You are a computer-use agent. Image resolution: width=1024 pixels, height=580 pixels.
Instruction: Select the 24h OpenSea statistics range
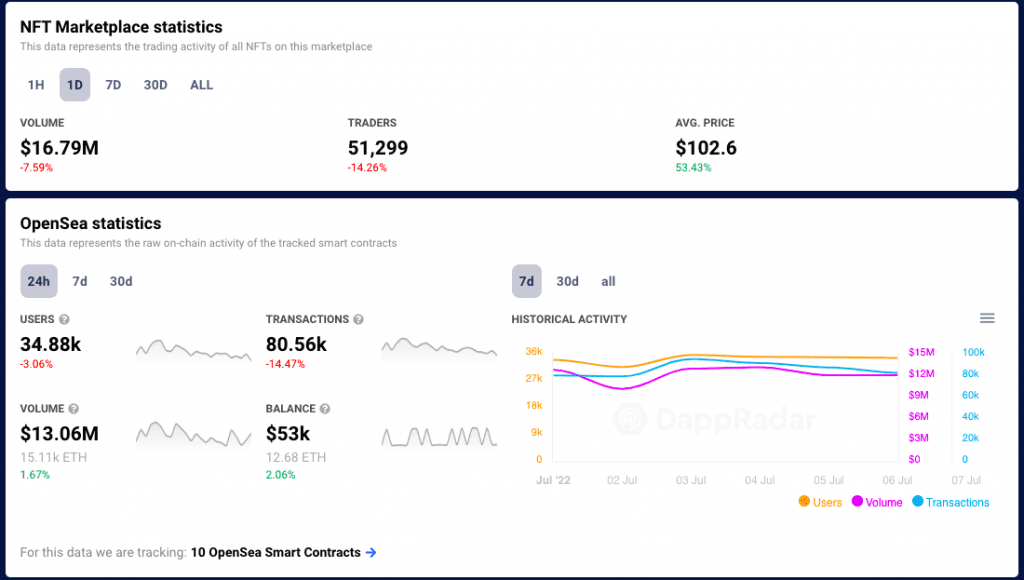(39, 282)
